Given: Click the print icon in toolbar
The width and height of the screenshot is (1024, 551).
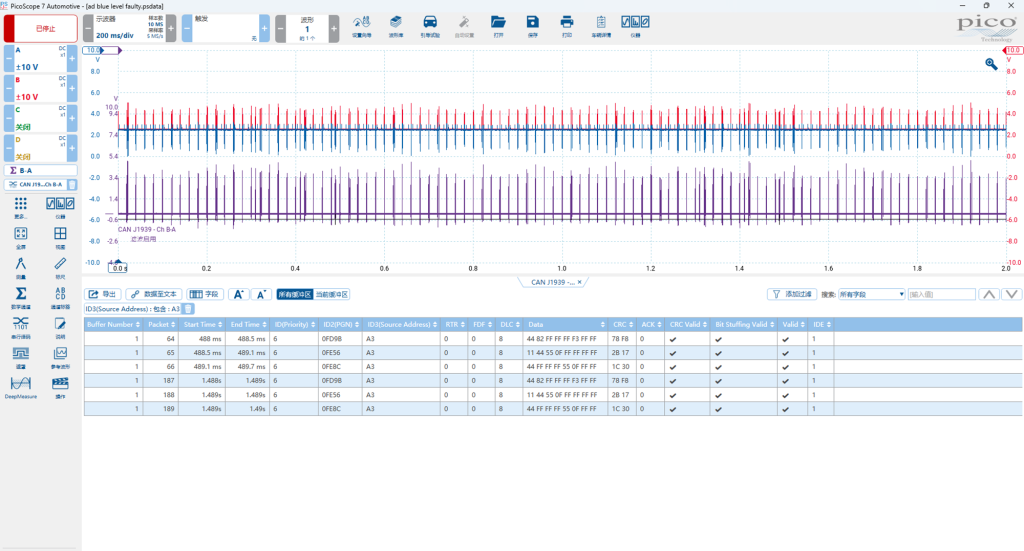Looking at the screenshot, I should click(567, 25).
